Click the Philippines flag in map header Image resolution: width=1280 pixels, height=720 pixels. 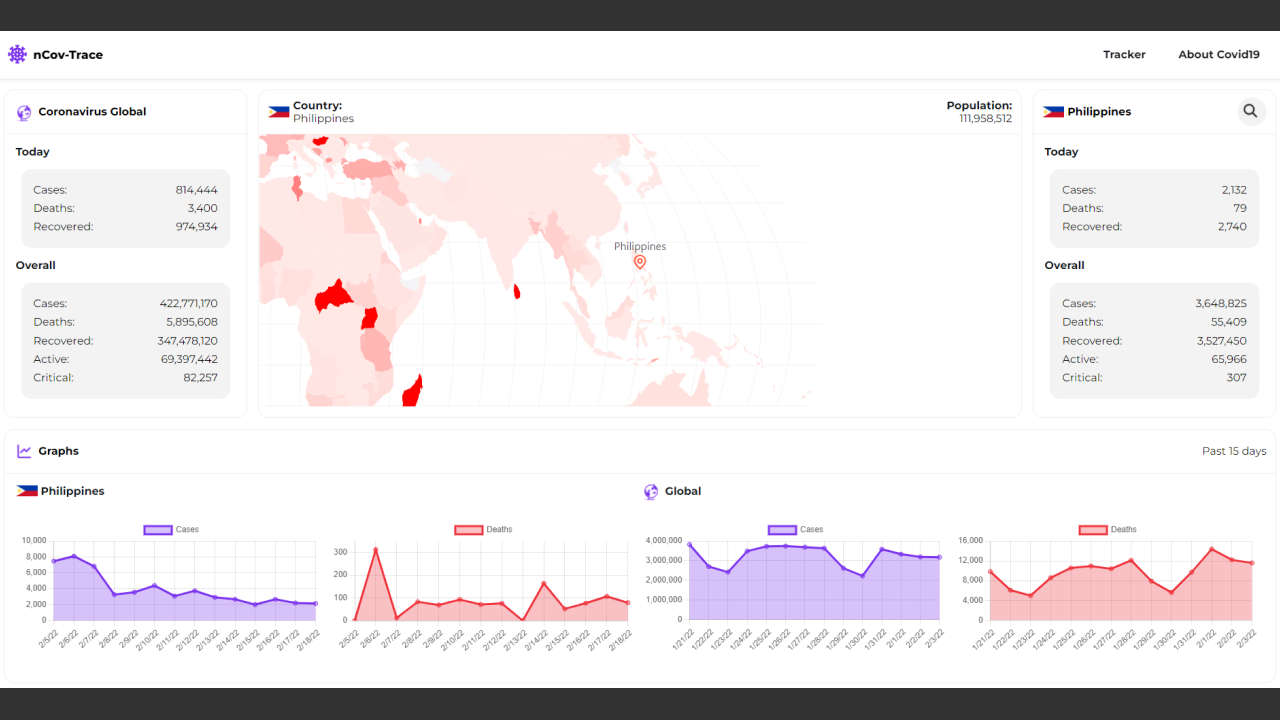[x=278, y=112]
